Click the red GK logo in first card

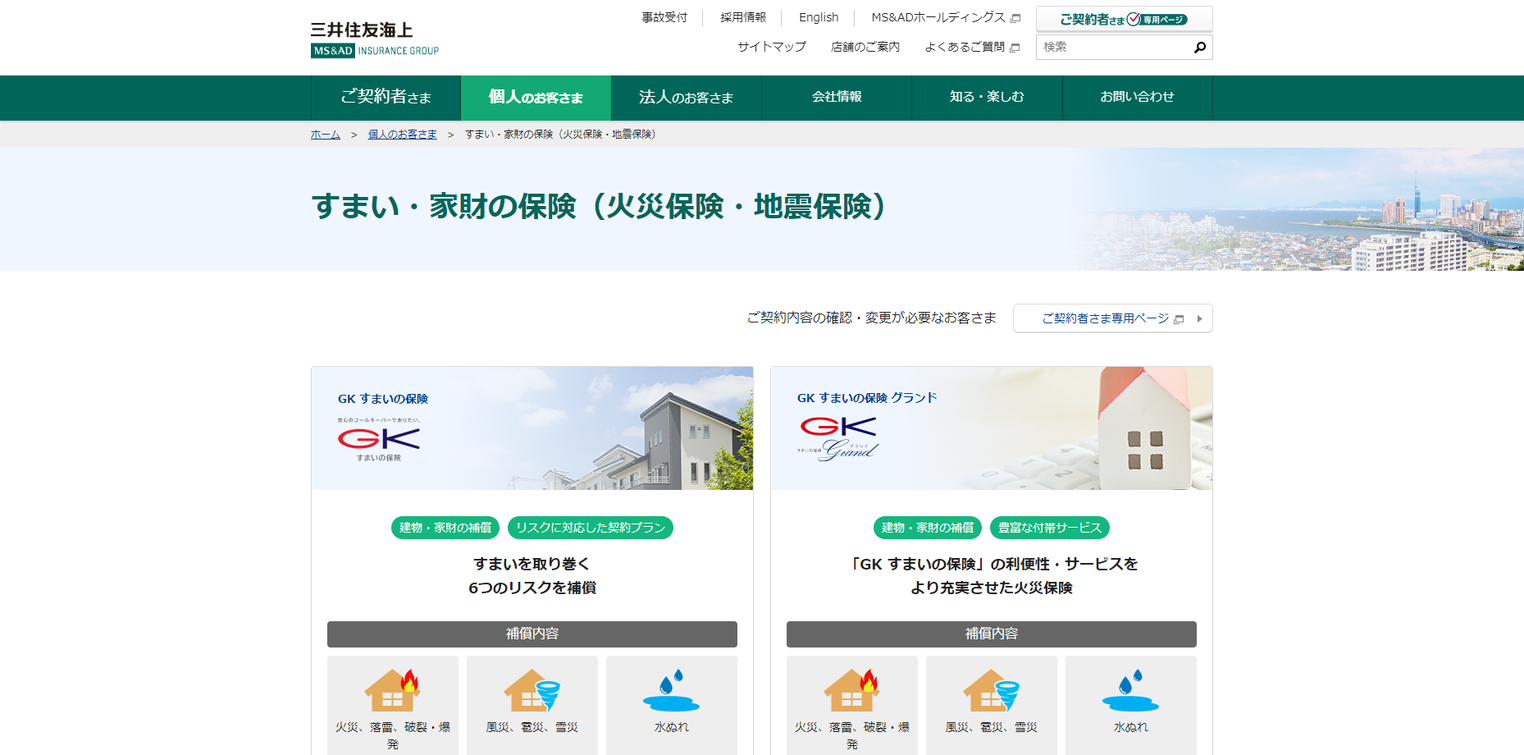pyautogui.click(x=378, y=439)
